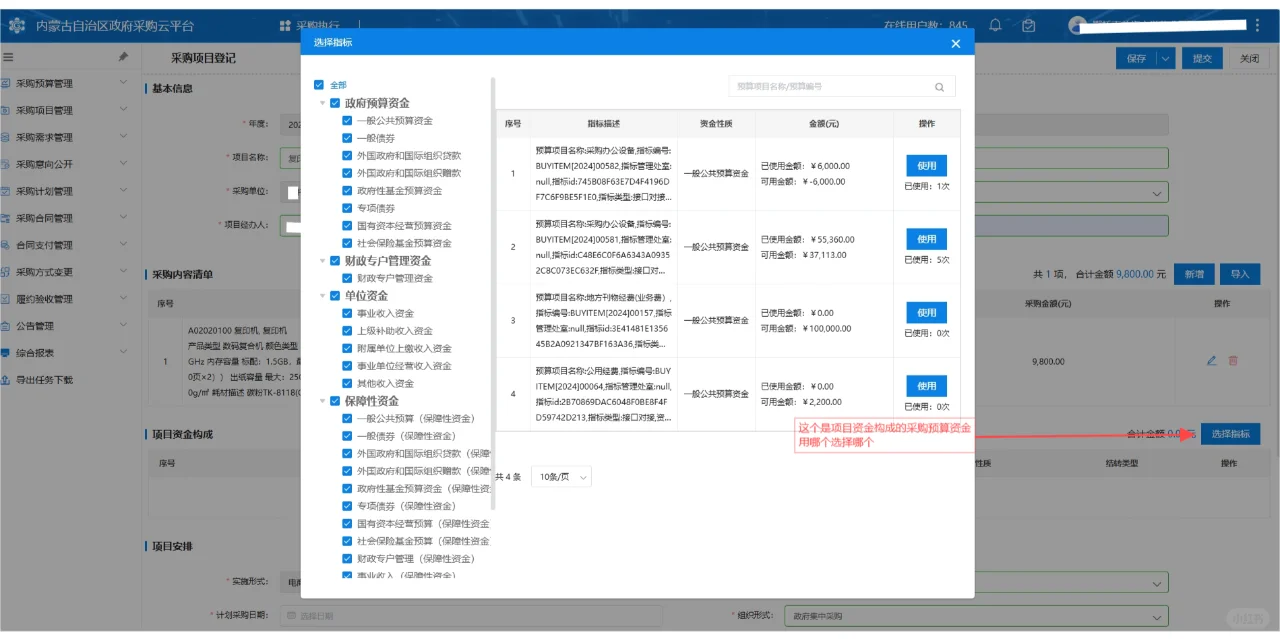Toggle the 专项债券 checkbox

tap(347, 208)
